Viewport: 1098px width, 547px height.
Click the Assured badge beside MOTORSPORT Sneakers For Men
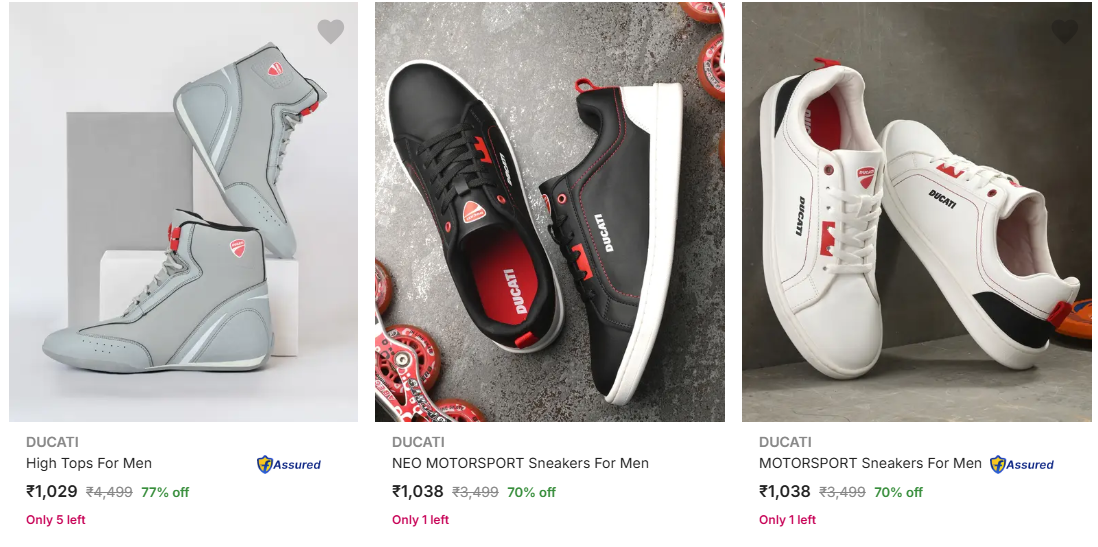1022,464
